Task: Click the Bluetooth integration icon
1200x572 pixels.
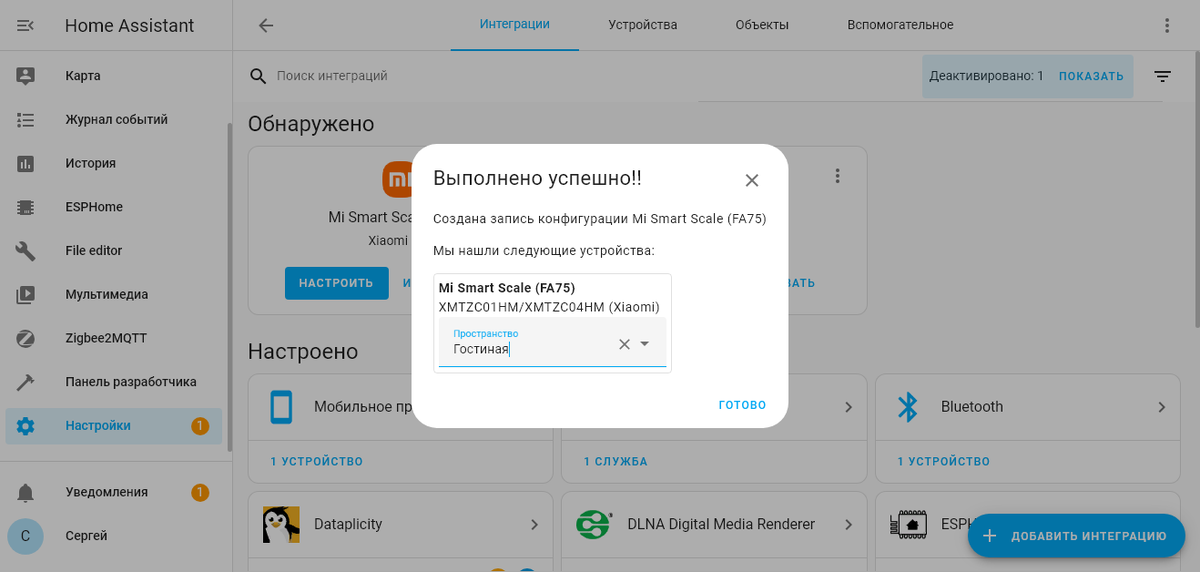Action: 907,407
